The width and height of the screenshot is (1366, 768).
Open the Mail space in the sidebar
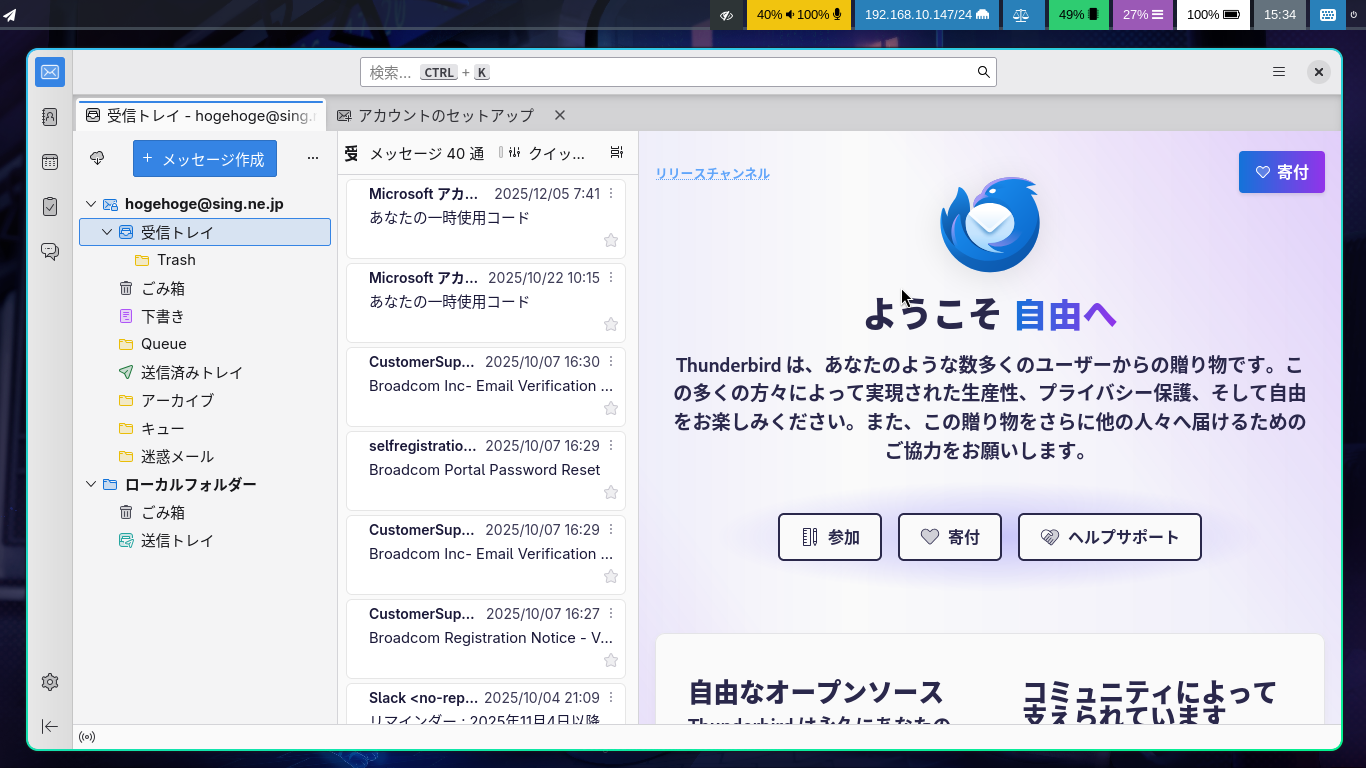(x=50, y=72)
